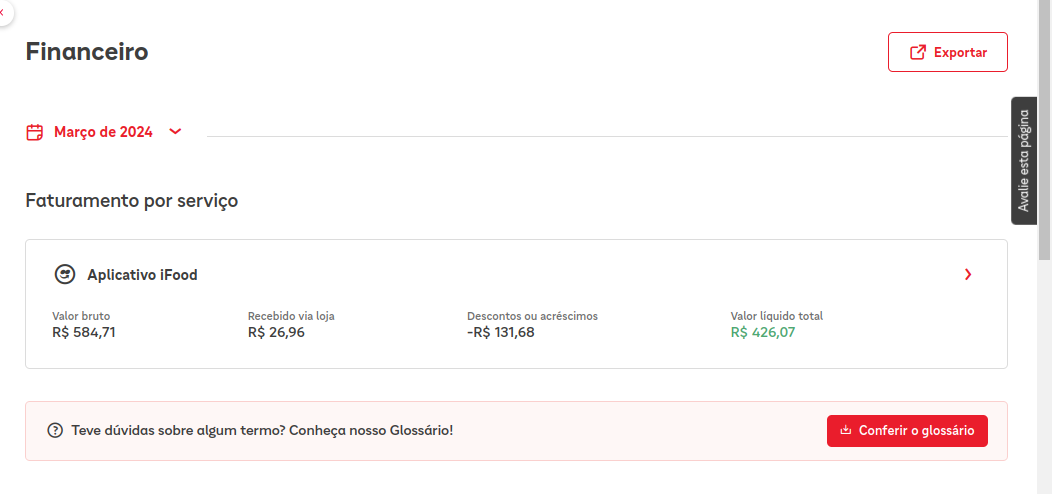
Task: Open the Avalie esta página side tab
Action: (1024, 160)
